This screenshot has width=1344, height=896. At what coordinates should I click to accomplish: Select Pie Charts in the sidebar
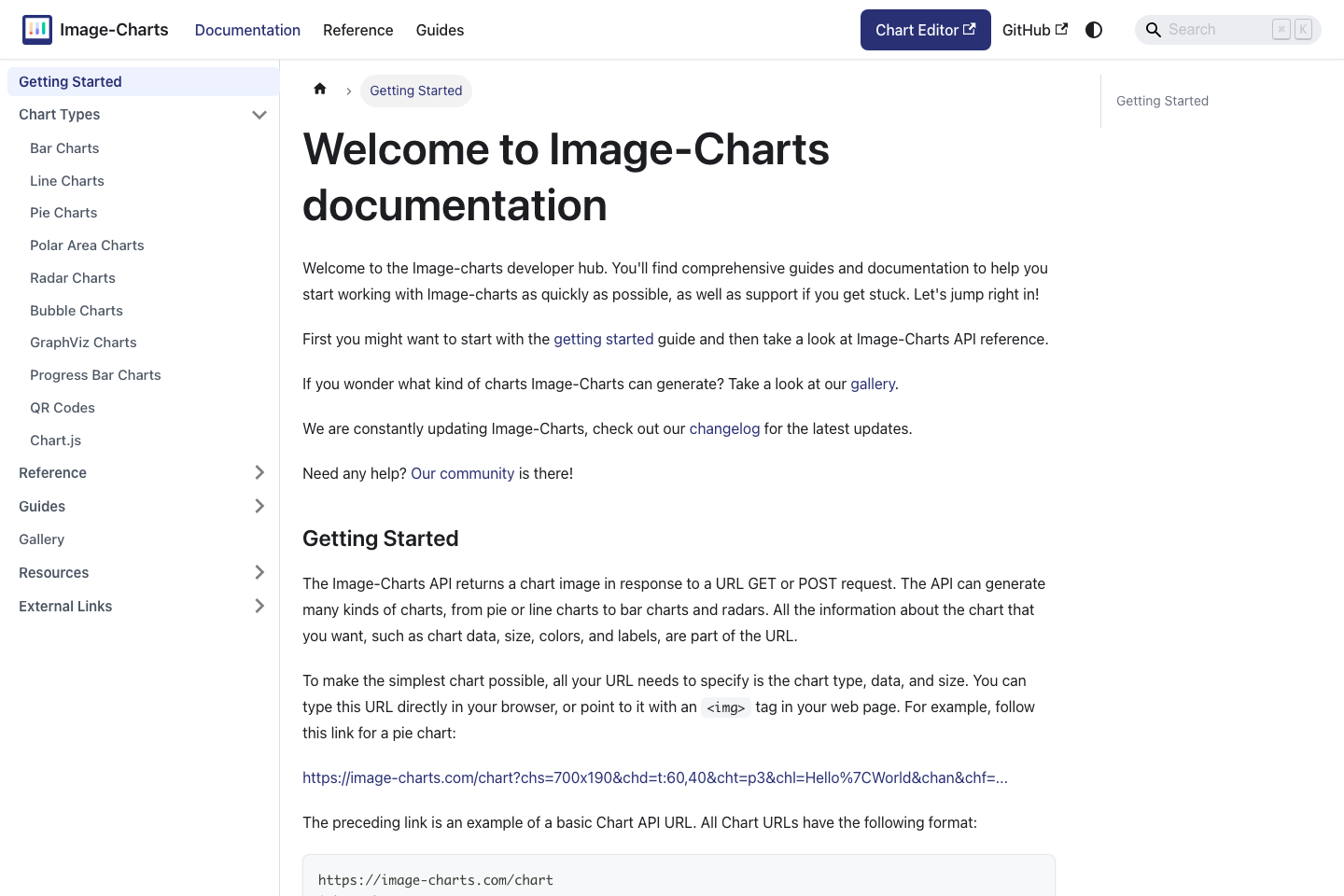(x=63, y=212)
